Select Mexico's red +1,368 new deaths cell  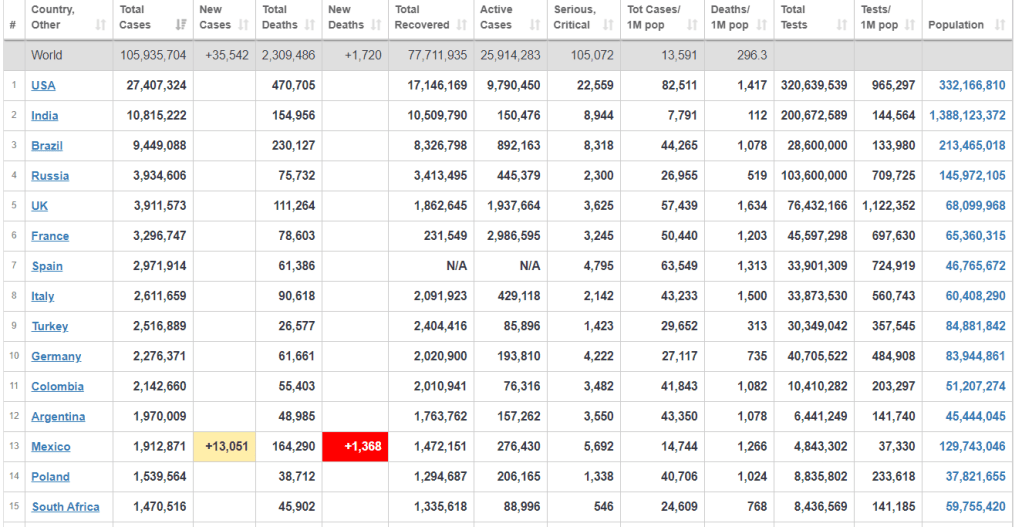pyautogui.click(x=355, y=447)
